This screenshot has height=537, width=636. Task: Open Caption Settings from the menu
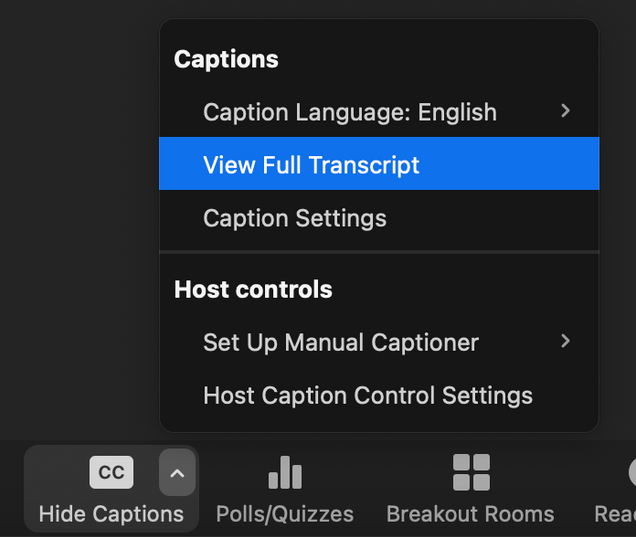294,218
